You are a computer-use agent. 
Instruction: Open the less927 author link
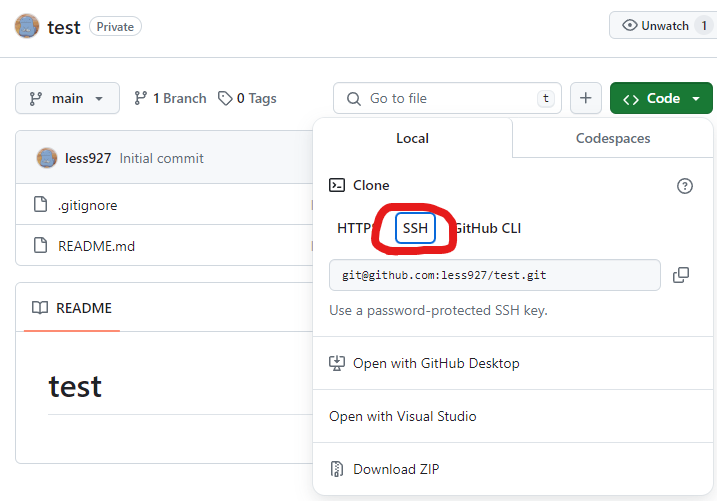pos(88,159)
